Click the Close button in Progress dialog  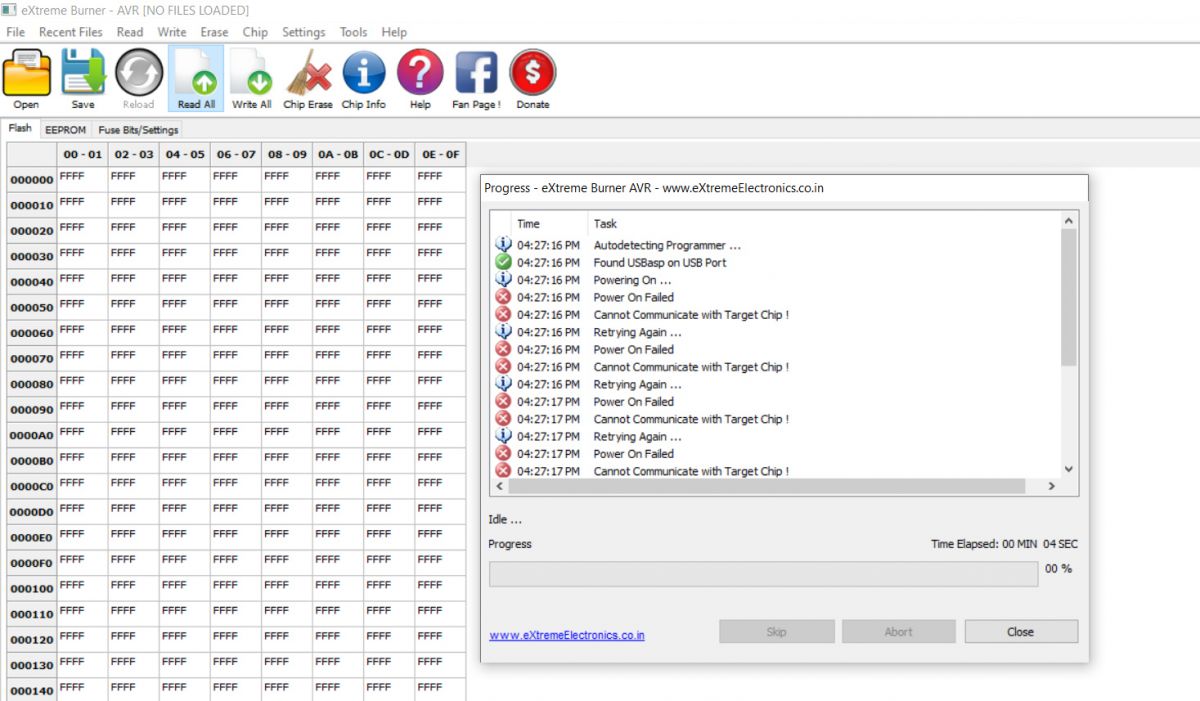(x=1021, y=631)
